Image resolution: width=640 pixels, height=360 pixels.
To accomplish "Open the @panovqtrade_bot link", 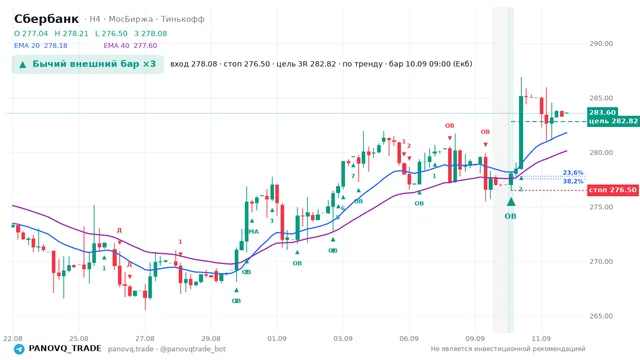I will point(193,349).
